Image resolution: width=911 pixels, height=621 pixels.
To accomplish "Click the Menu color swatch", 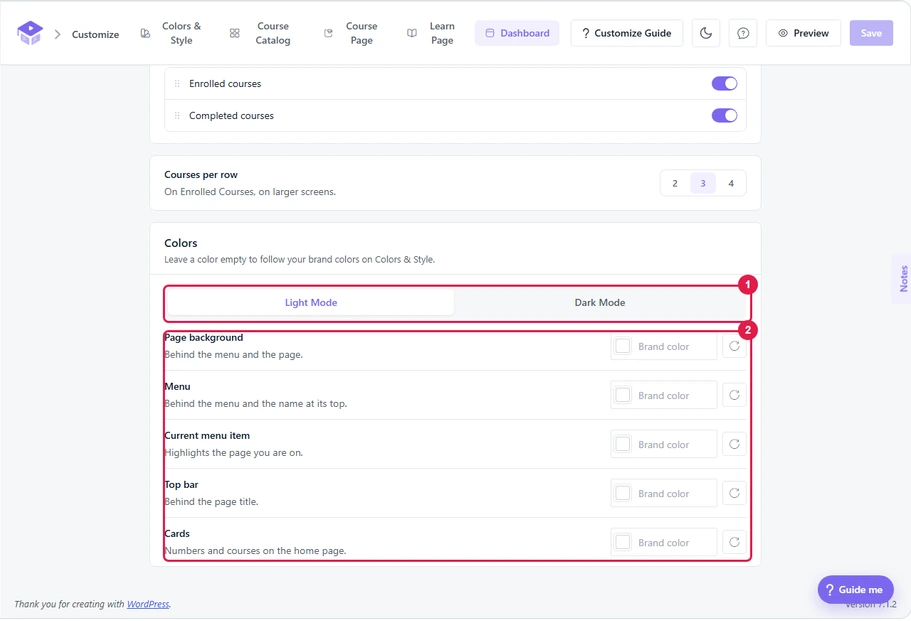I will pos(623,395).
